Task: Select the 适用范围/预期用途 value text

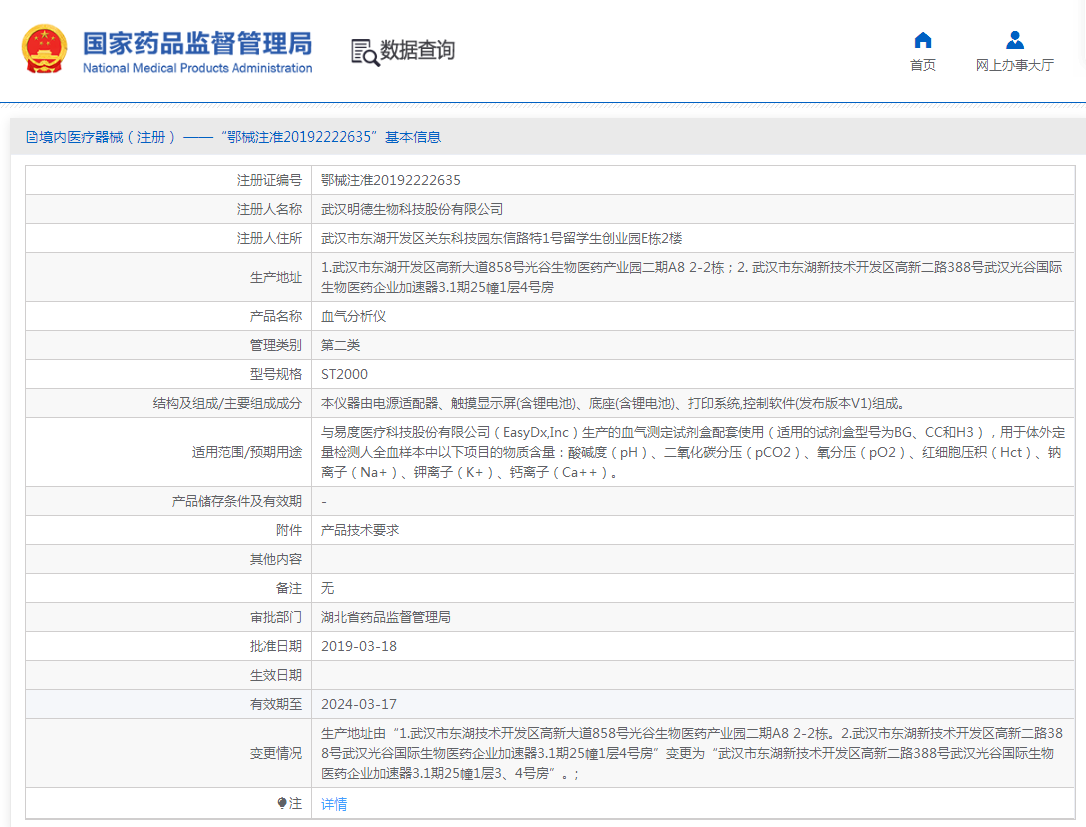Action: (x=693, y=452)
